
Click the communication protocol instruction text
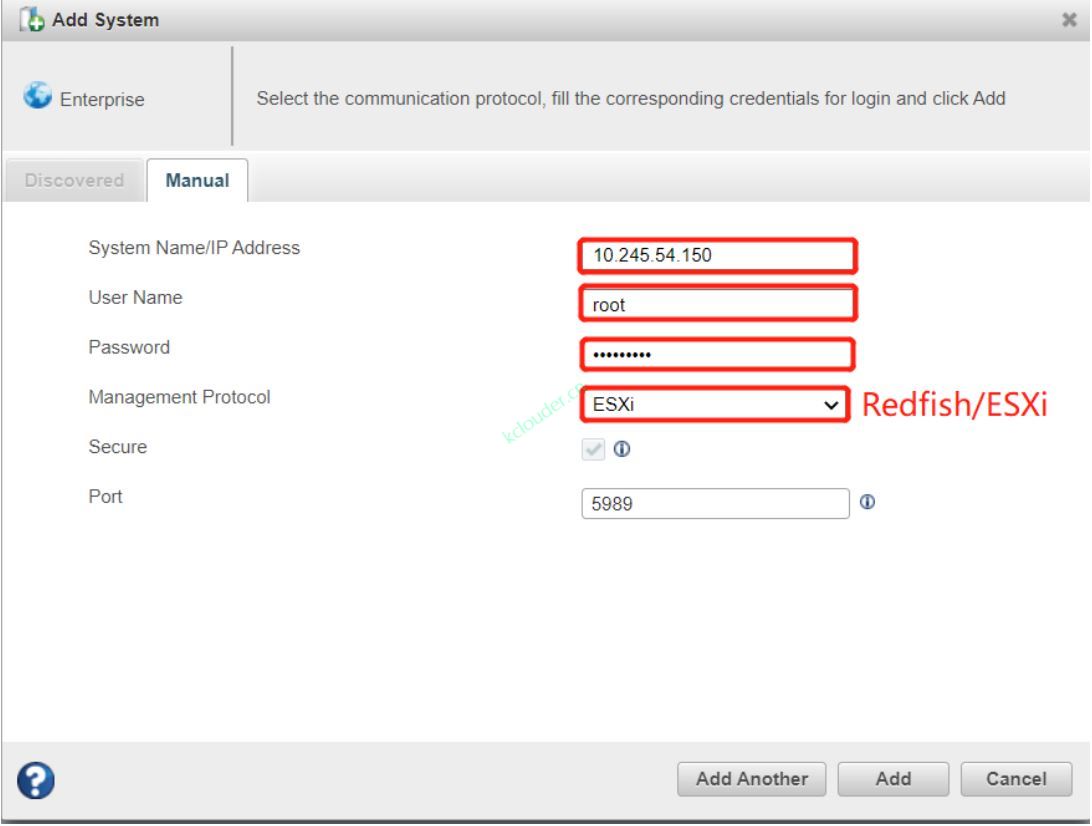(x=631, y=98)
